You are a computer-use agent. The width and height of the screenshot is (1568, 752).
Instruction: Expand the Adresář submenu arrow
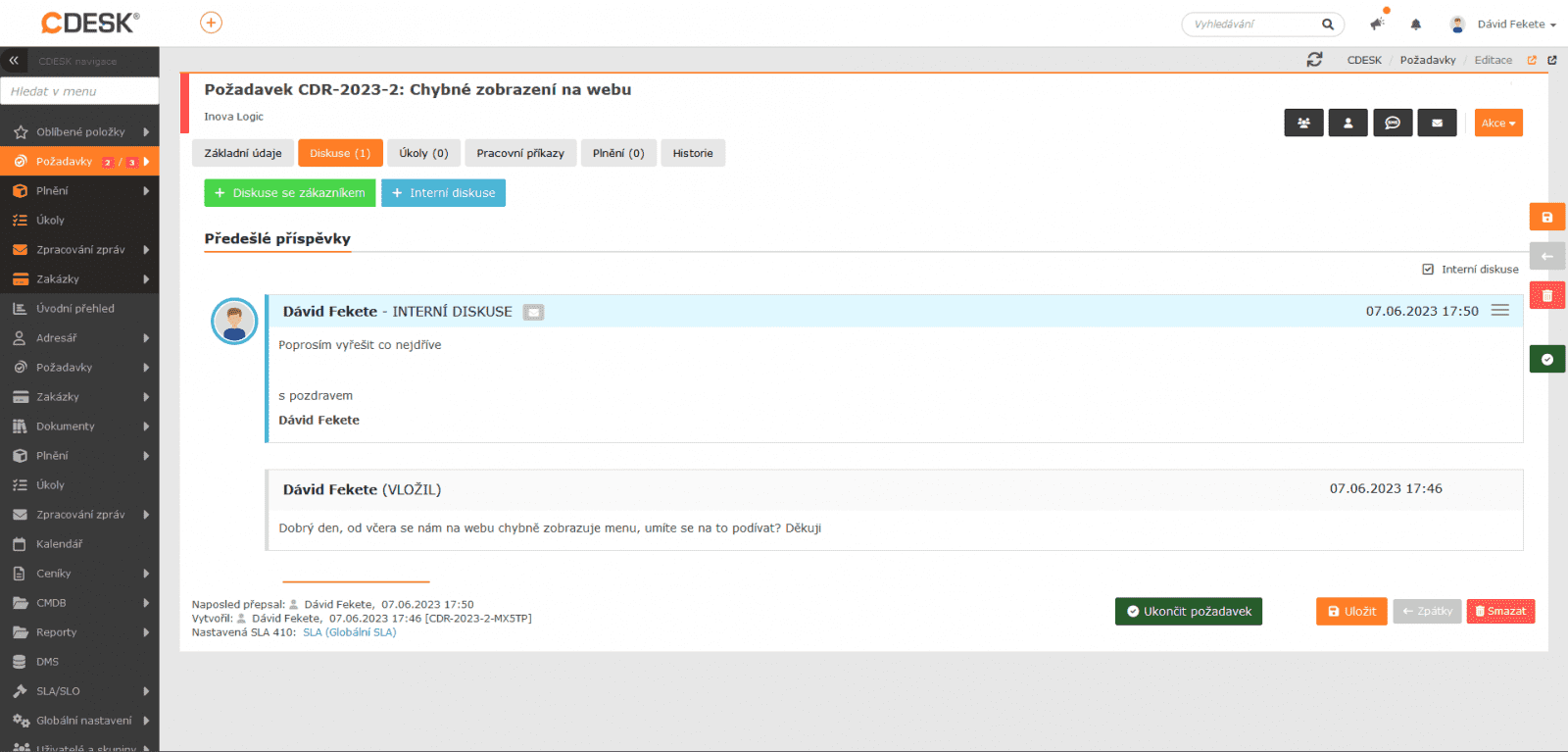[x=146, y=338]
